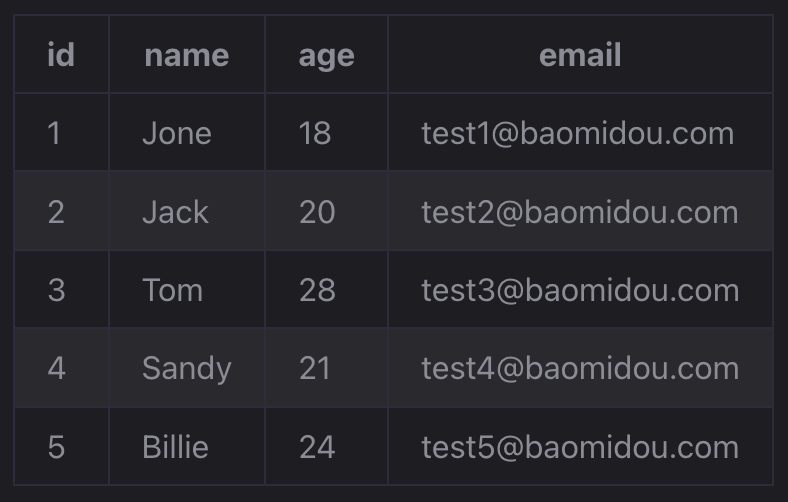Screen dimensions: 788x502
Task: Click the test2@baomidou.com email cell
Action: (x=580, y=211)
